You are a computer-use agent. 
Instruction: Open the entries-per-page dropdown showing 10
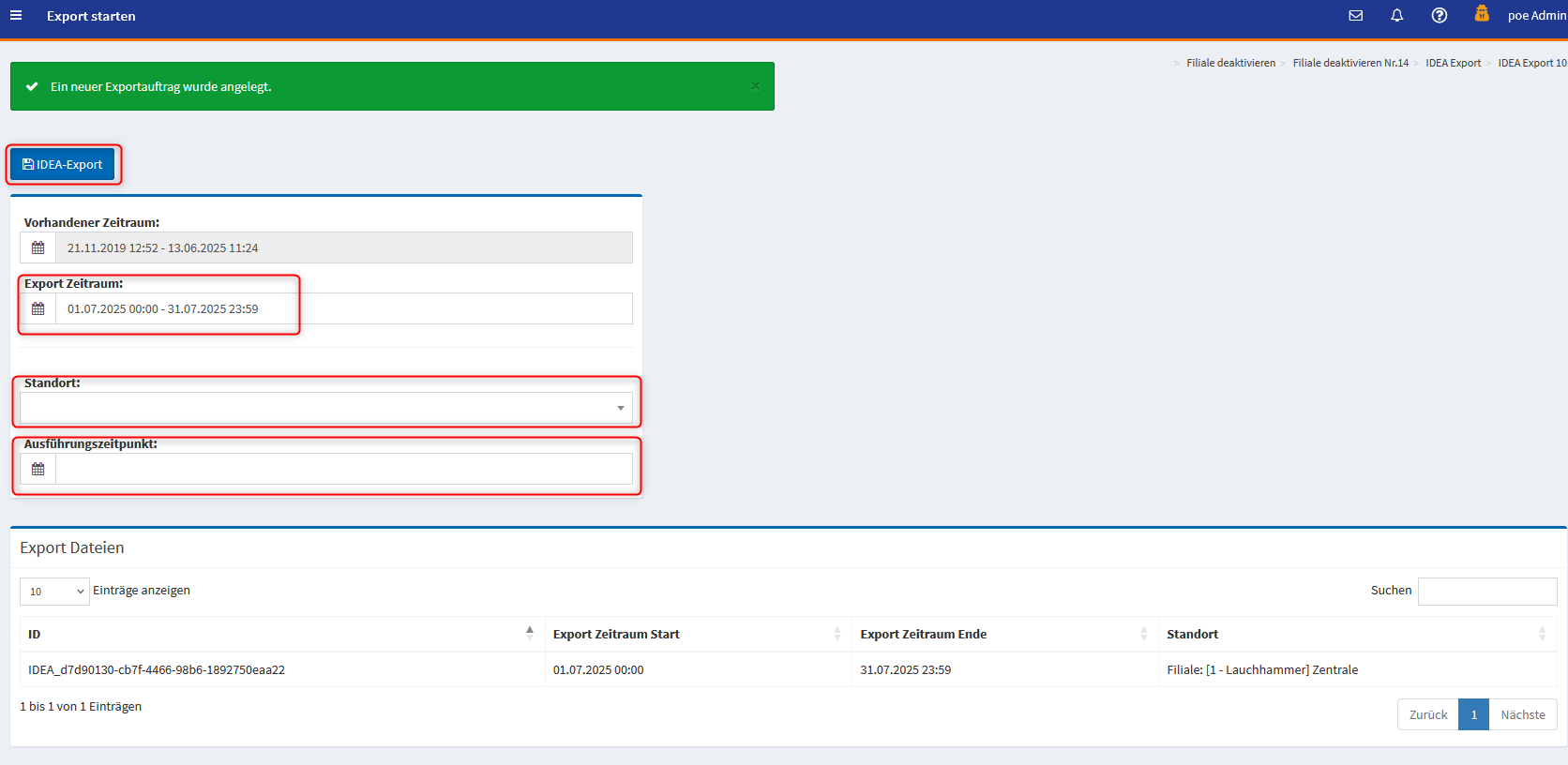click(54, 592)
